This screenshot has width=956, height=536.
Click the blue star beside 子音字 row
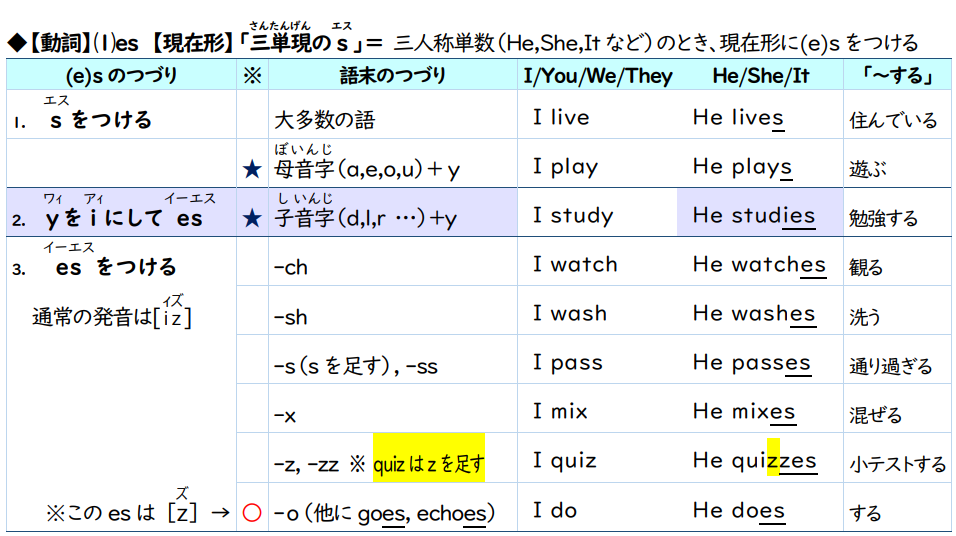tap(252, 218)
